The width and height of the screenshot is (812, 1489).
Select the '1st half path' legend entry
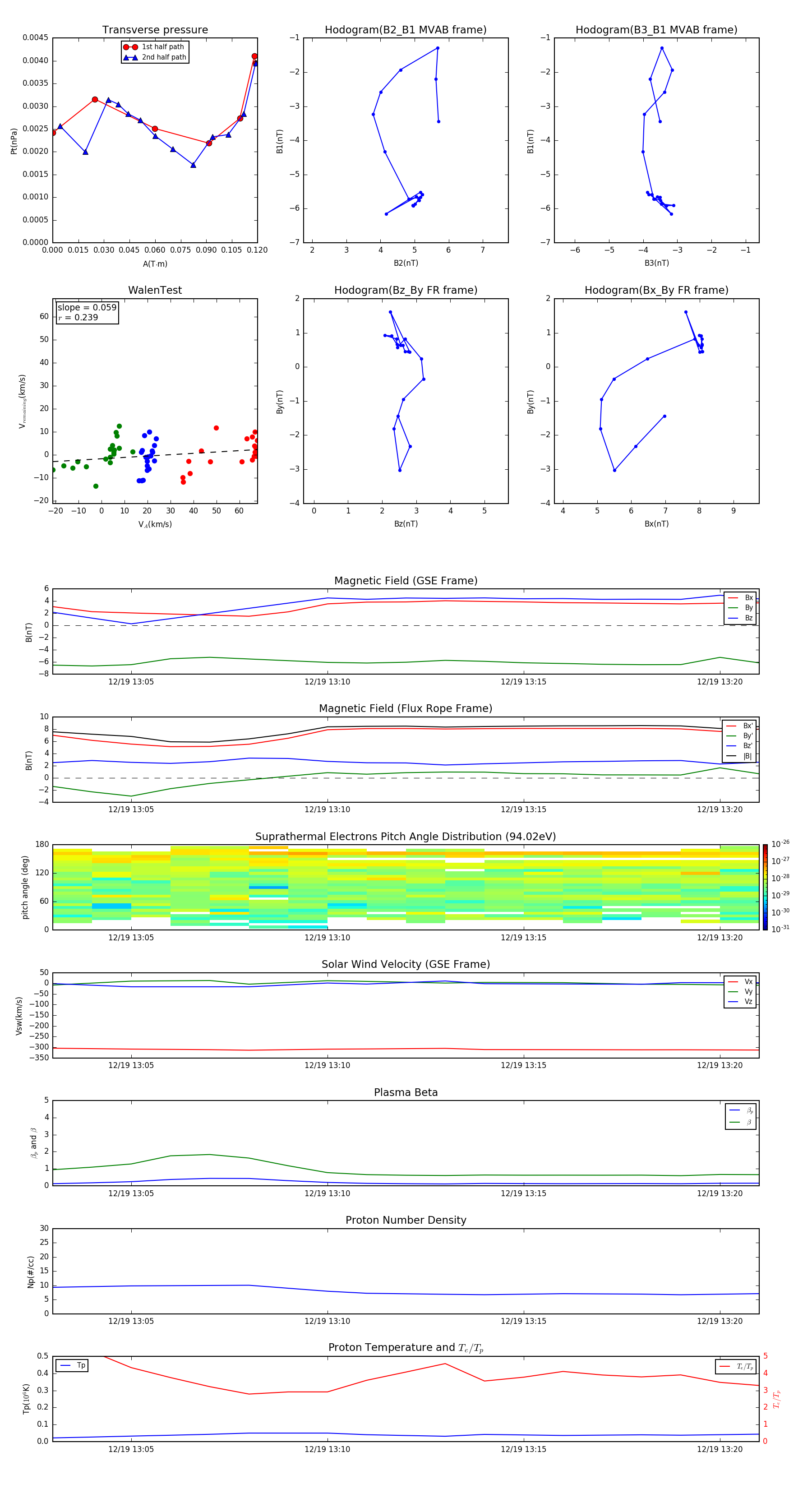154,47
